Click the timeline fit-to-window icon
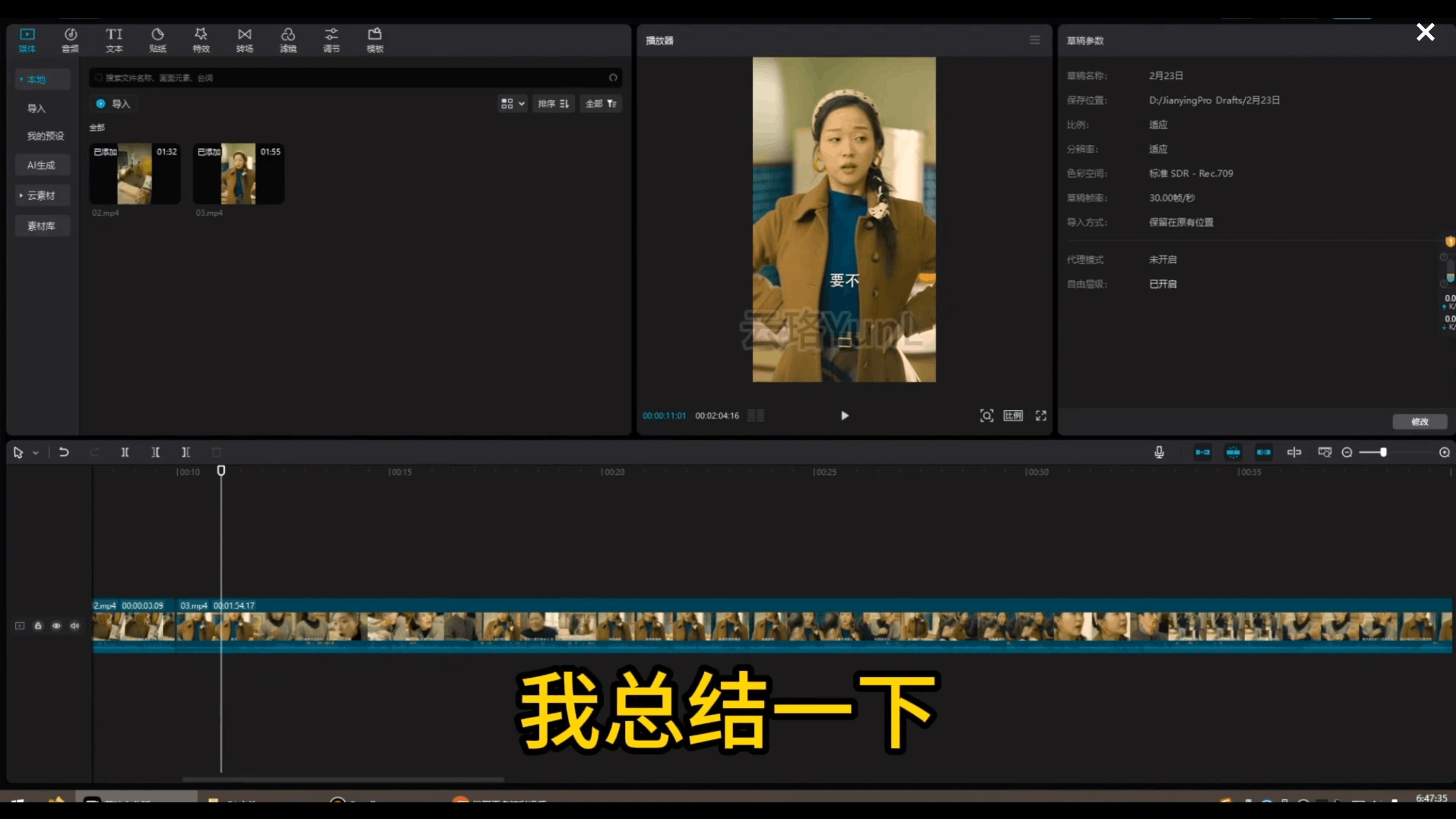The height and width of the screenshot is (819, 1456). pos(1325,452)
